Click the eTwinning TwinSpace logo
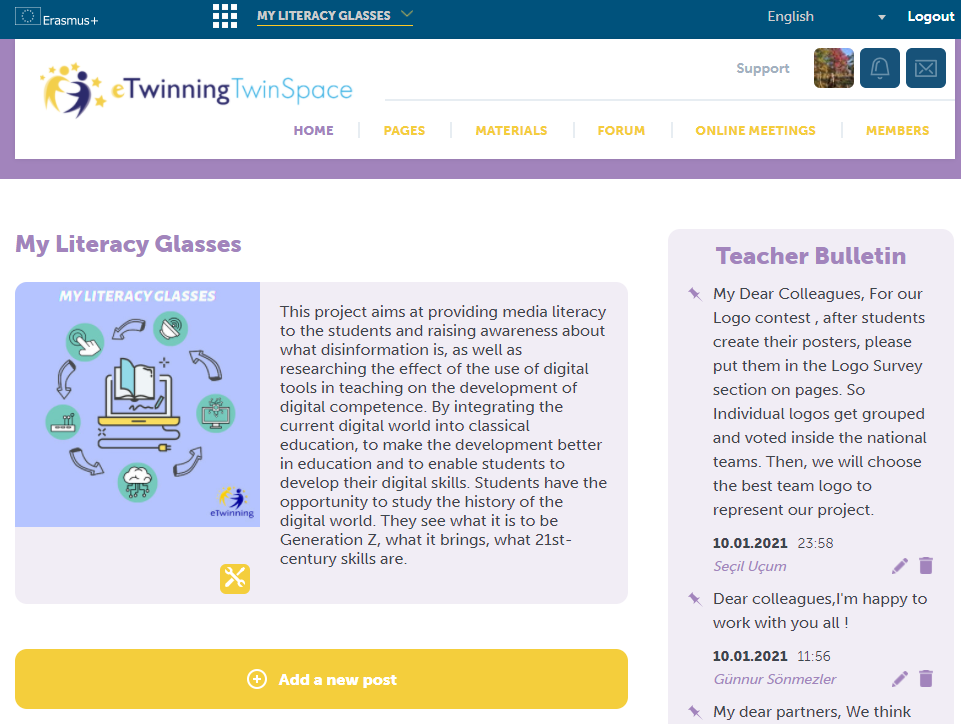Screen dimensions: 961x724 (x=196, y=90)
